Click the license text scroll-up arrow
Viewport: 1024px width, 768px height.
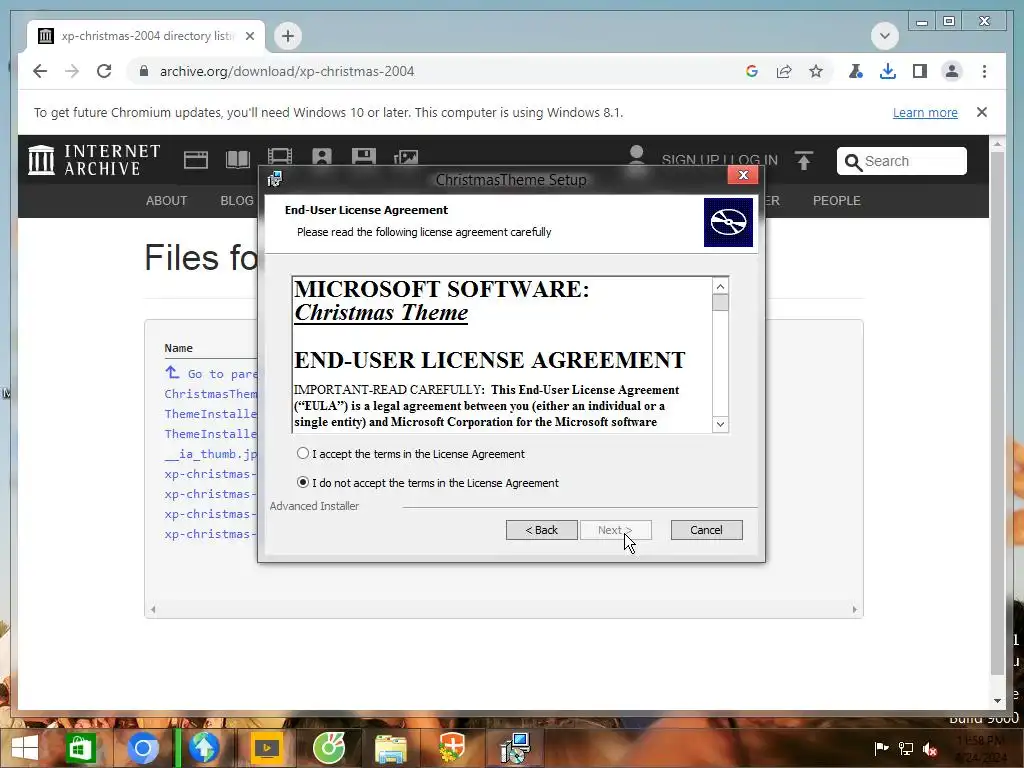point(720,286)
